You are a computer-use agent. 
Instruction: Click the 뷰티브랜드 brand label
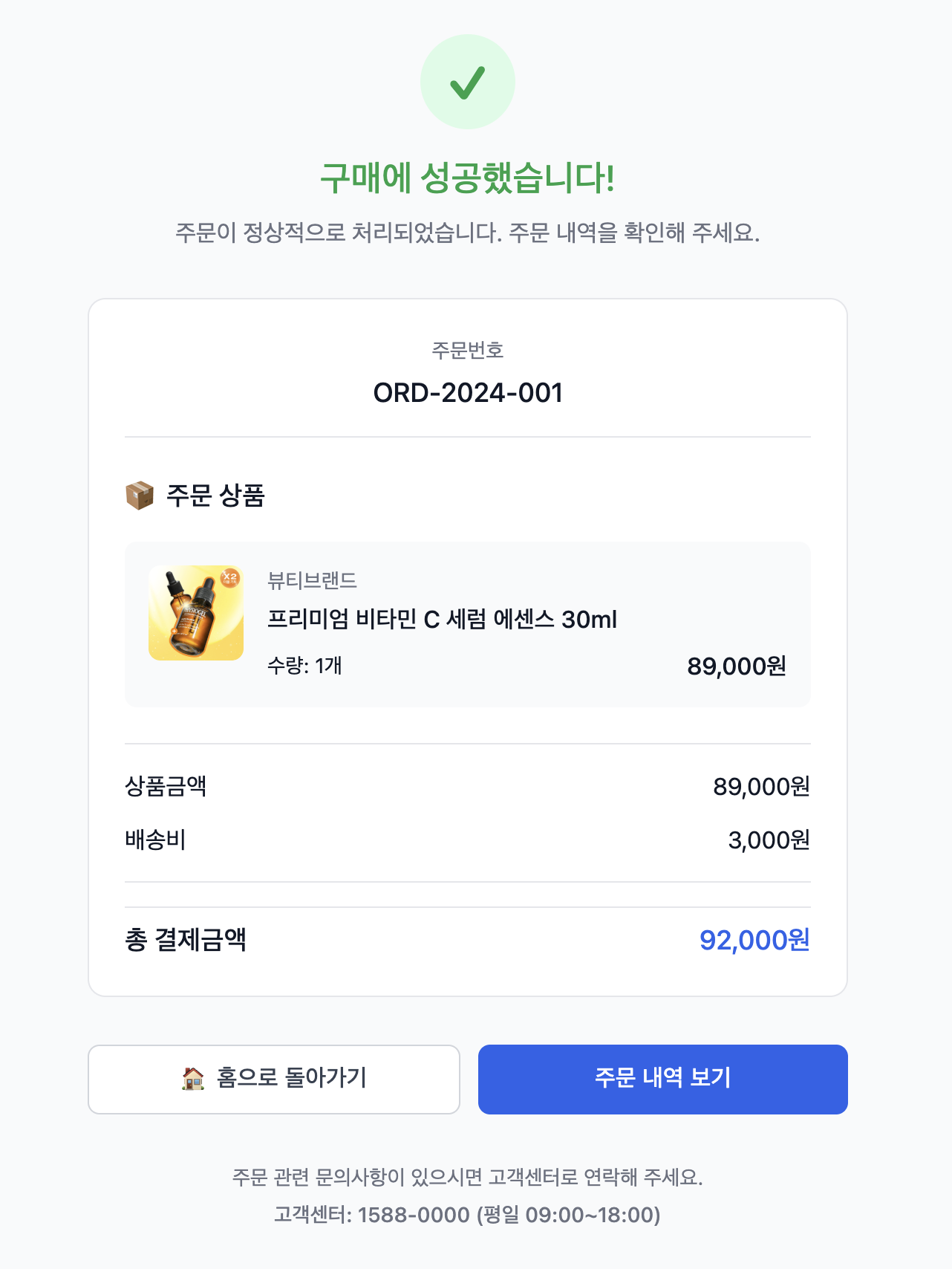pos(312,580)
